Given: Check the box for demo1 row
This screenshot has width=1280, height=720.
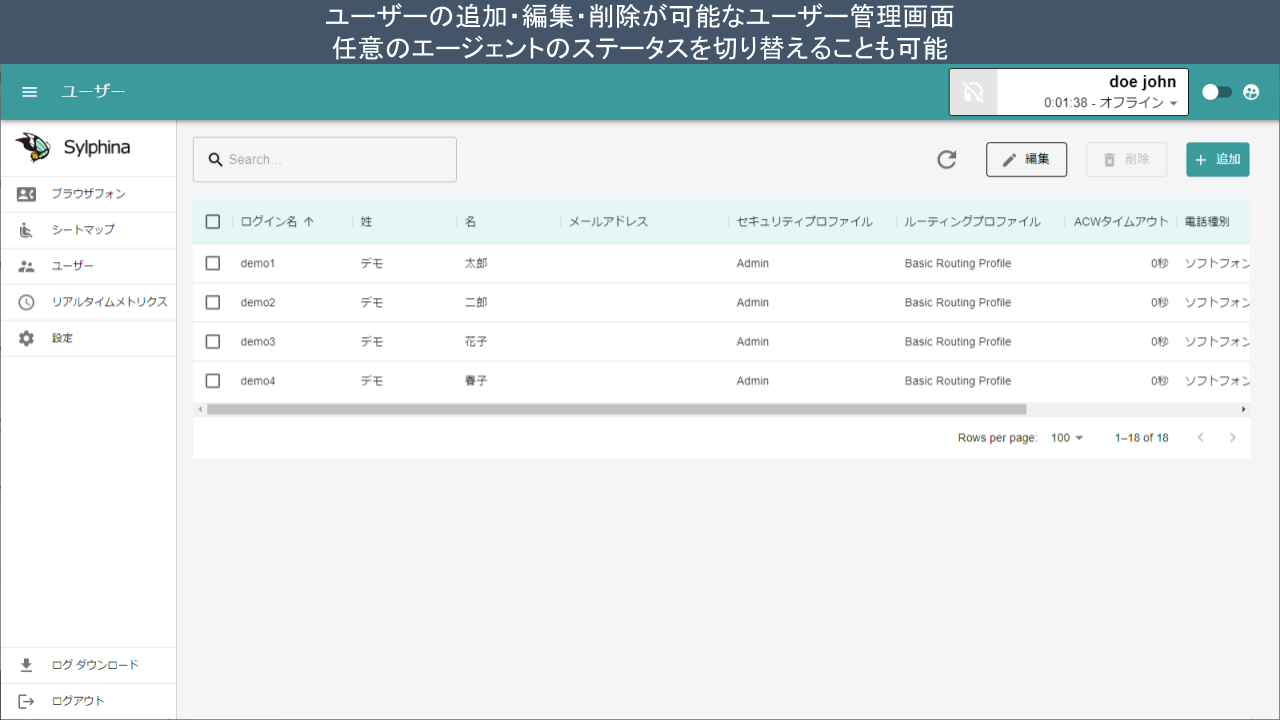Looking at the screenshot, I should (213, 263).
